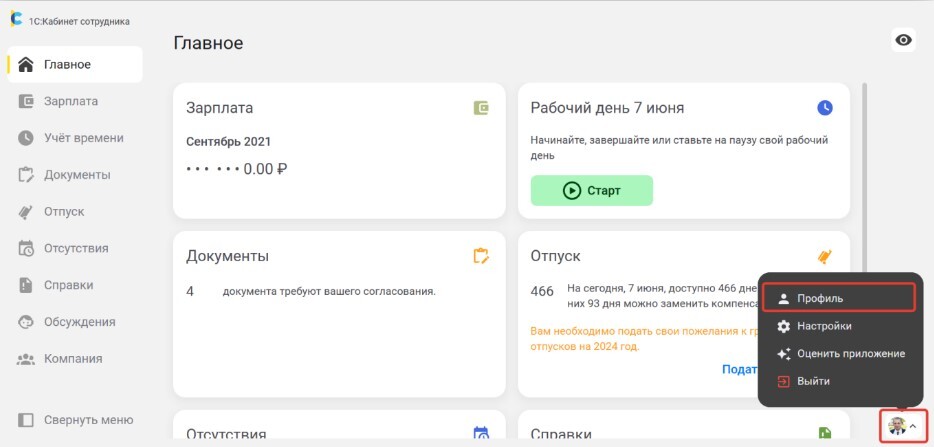Click the masked salary amount 0.00 ₽
Image resolution: width=934 pixels, height=447 pixels.
[x=236, y=170]
